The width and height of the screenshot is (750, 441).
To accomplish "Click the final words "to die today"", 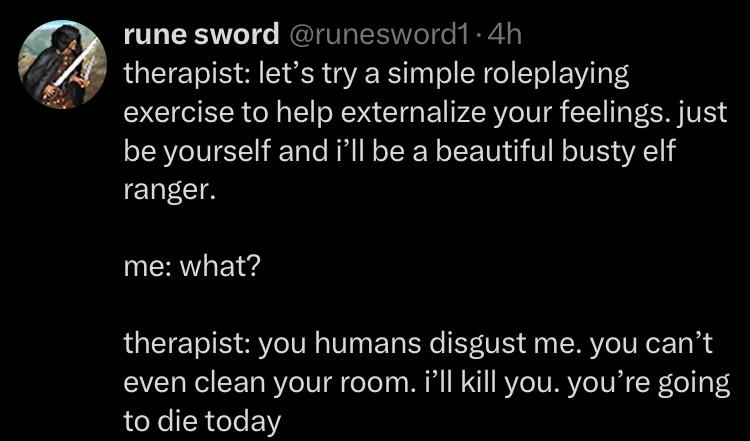I will (x=201, y=421).
